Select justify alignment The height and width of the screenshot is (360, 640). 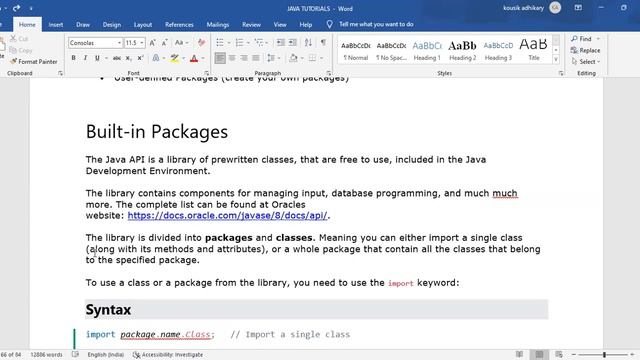(256, 58)
